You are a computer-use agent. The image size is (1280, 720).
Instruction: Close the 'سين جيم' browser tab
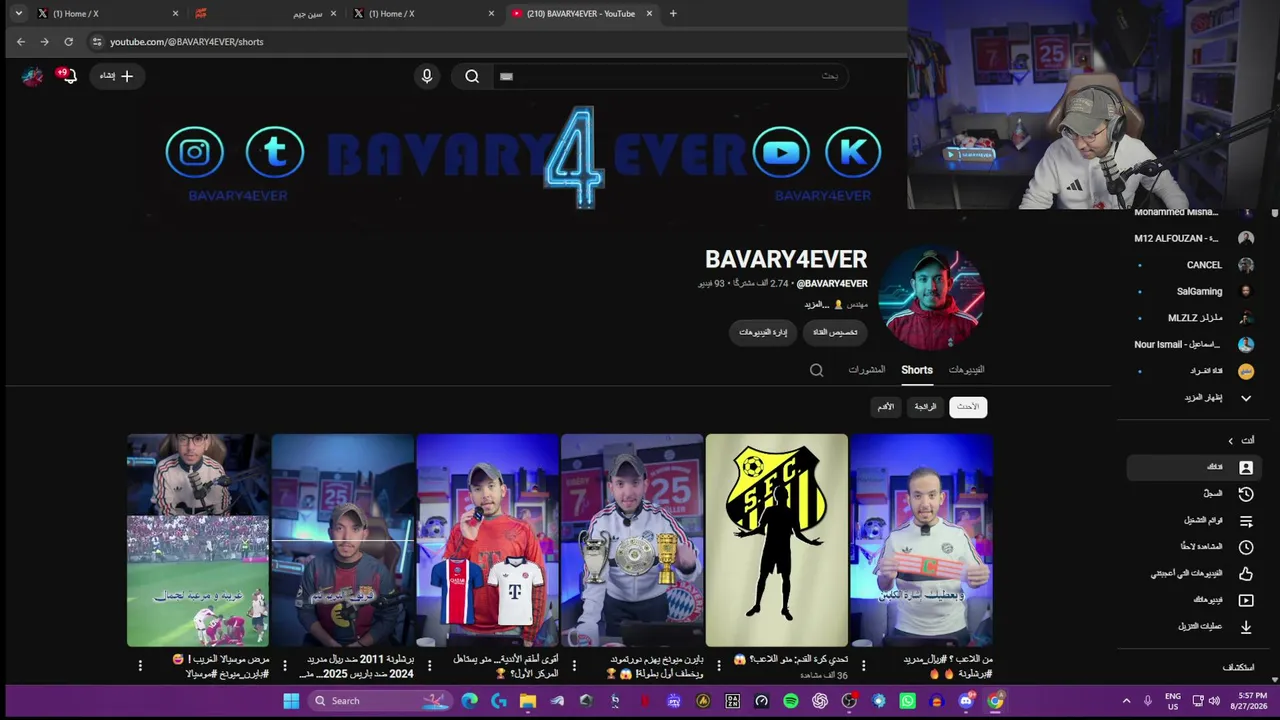coord(333,14)
